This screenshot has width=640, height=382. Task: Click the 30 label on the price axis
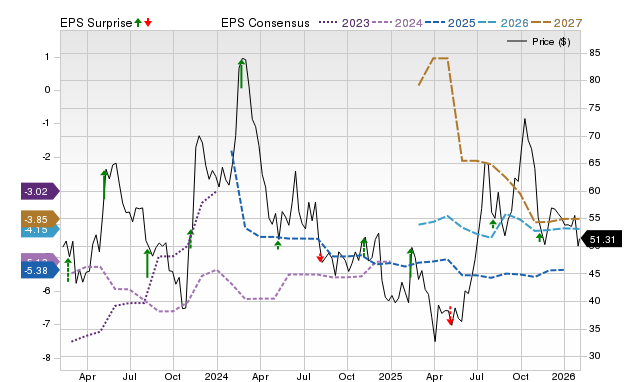(x=595, y=356)
